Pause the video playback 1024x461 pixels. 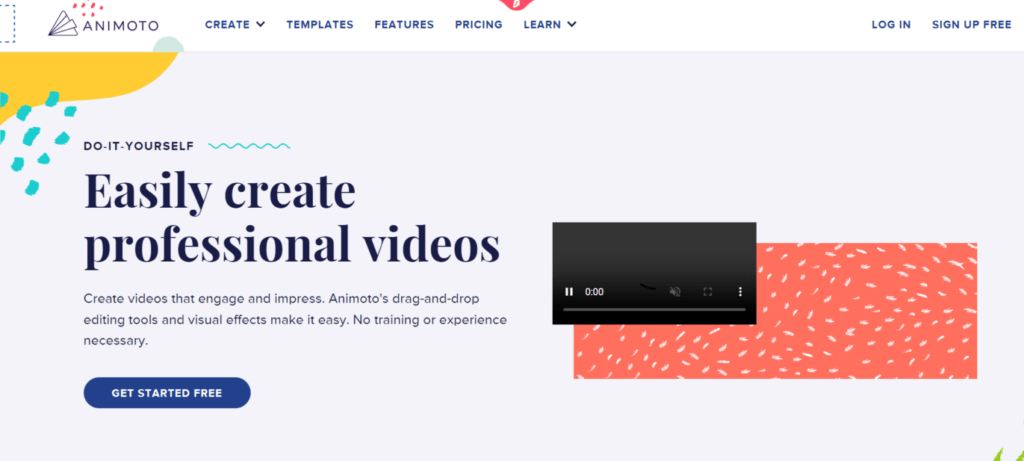click(x=569, y=292)
